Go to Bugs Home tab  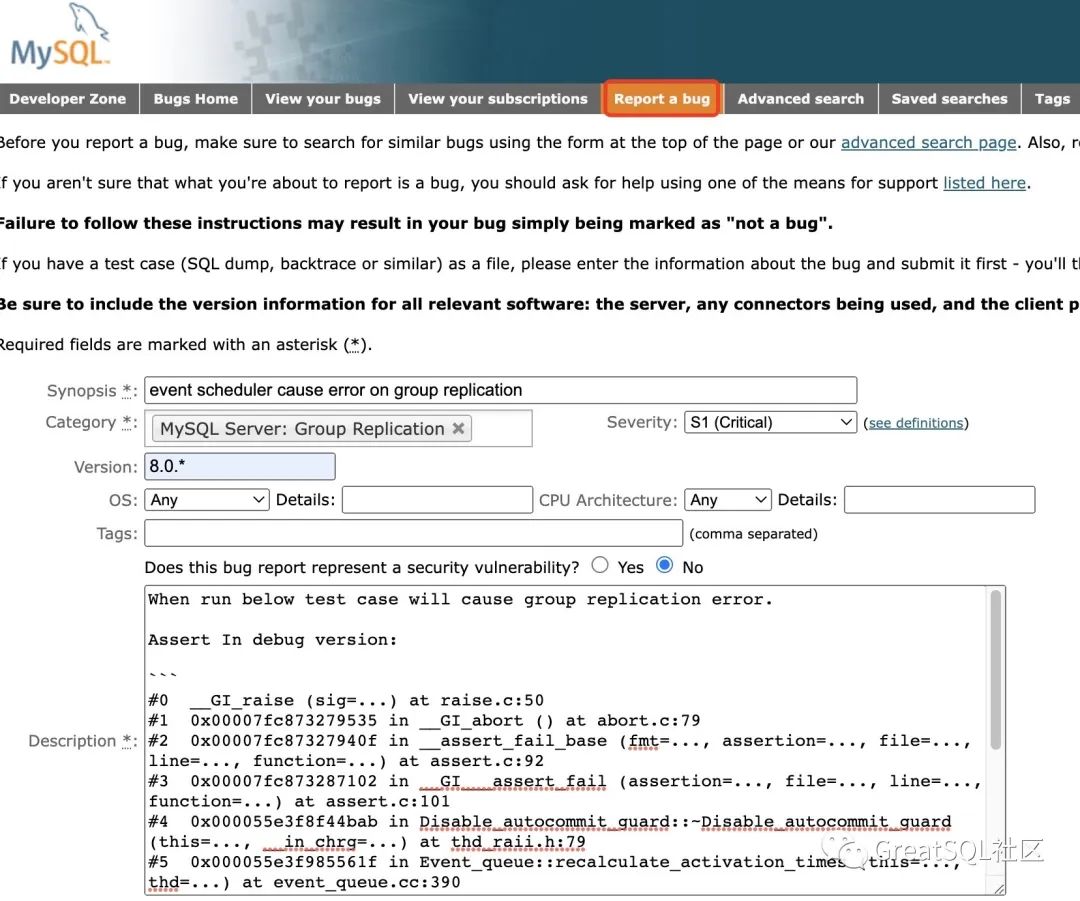point(196,99)
